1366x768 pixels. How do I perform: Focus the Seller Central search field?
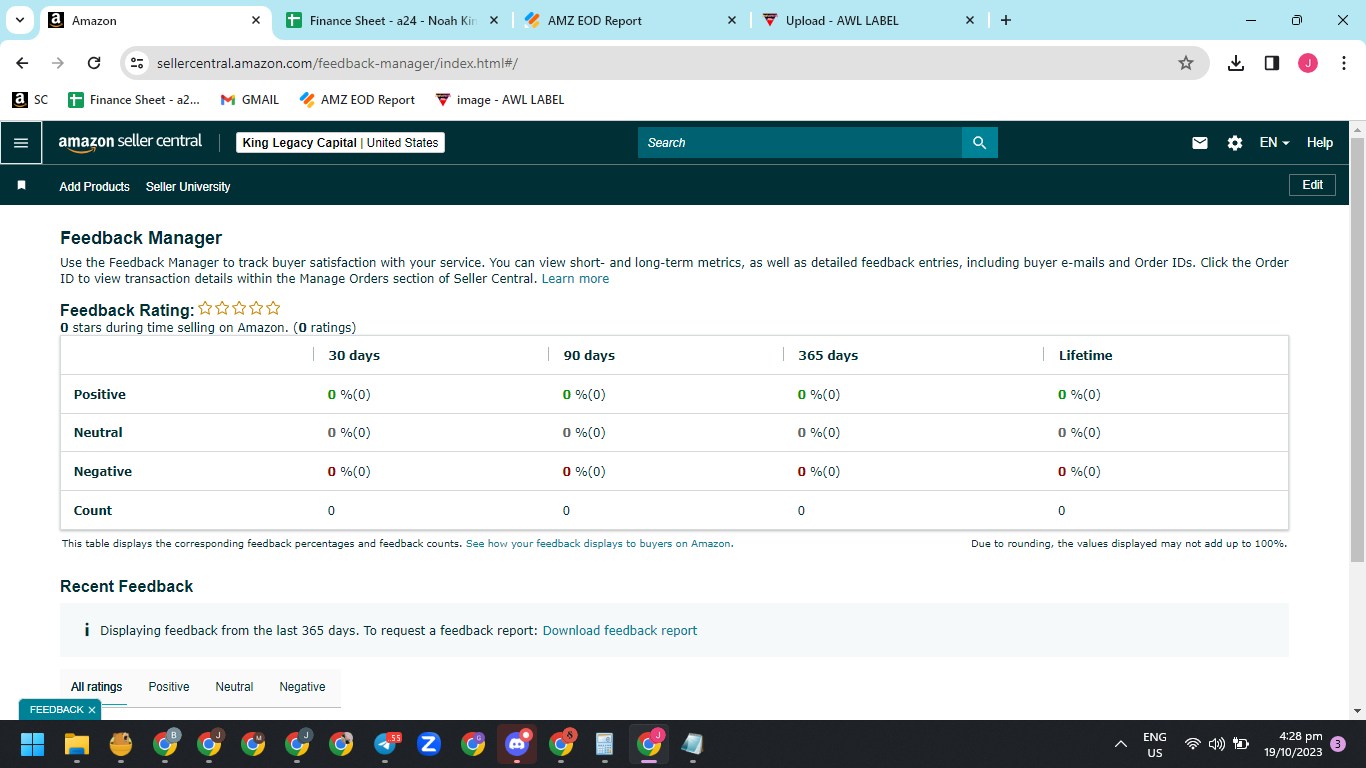[x=800, y=143]
